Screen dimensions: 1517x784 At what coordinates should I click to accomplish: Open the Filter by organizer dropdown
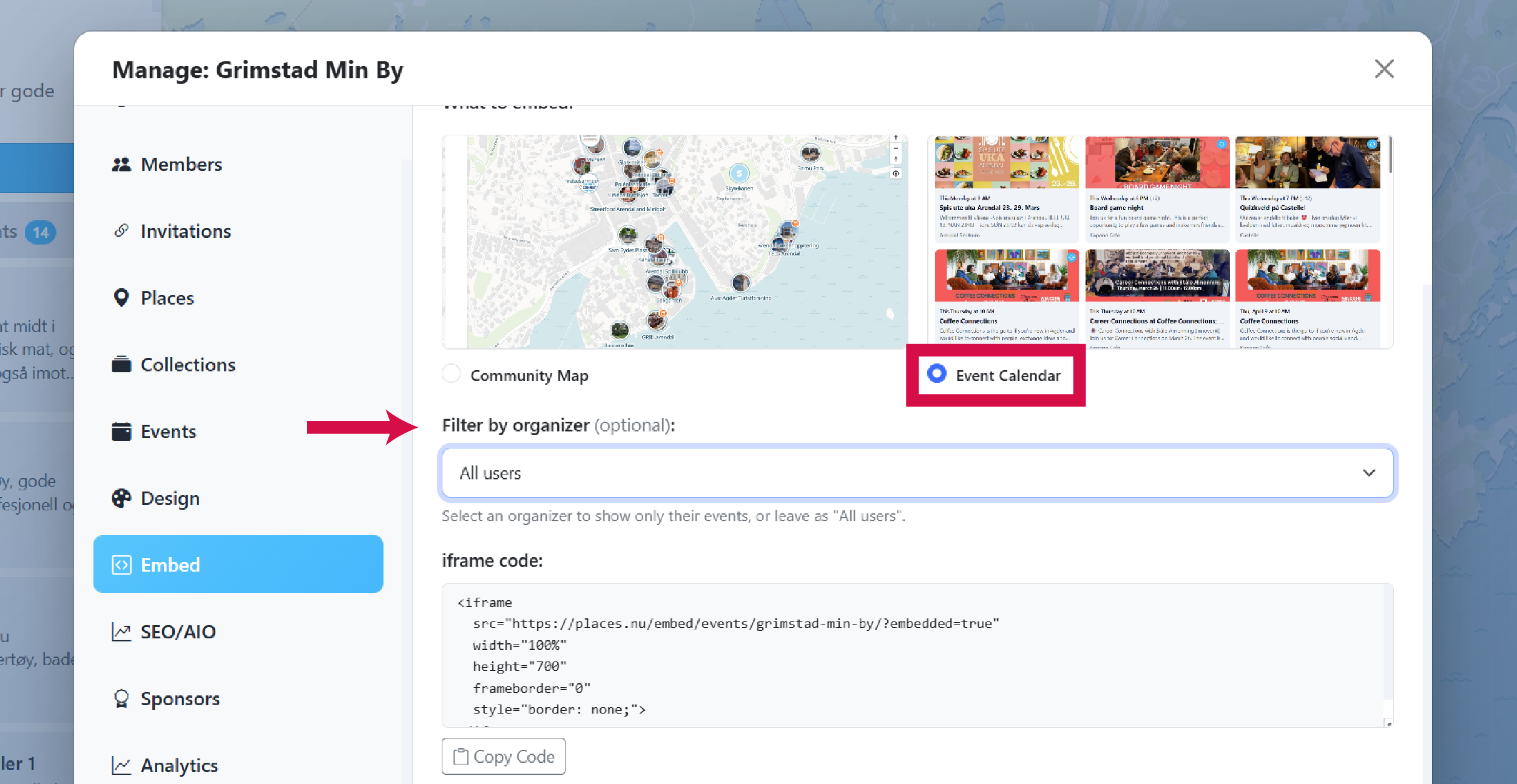tap(917, 473)
